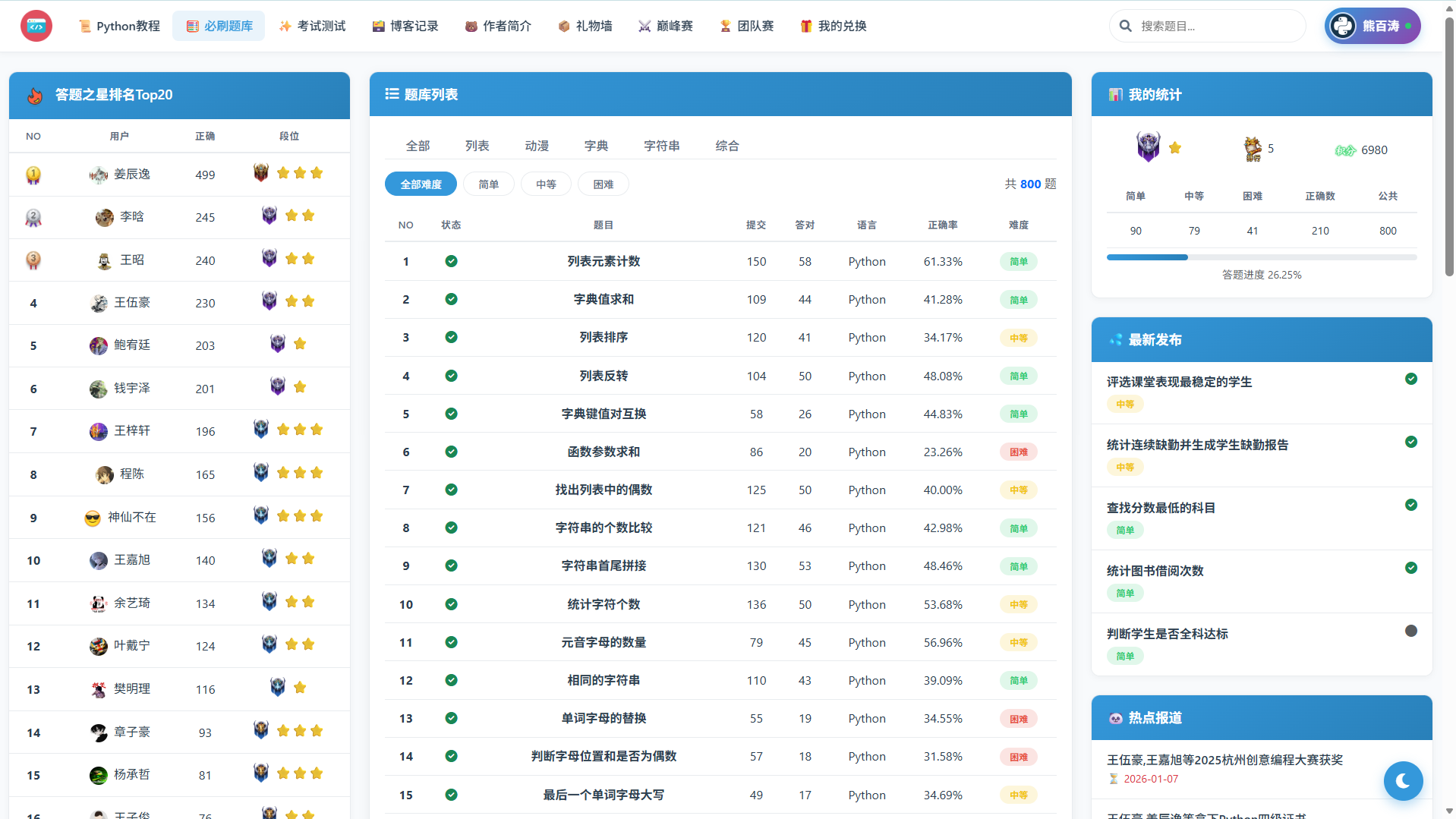Click the 答题进度 progress bar
The width and height of the screenshot is (1456, 819).
[x=1261, y=257]
